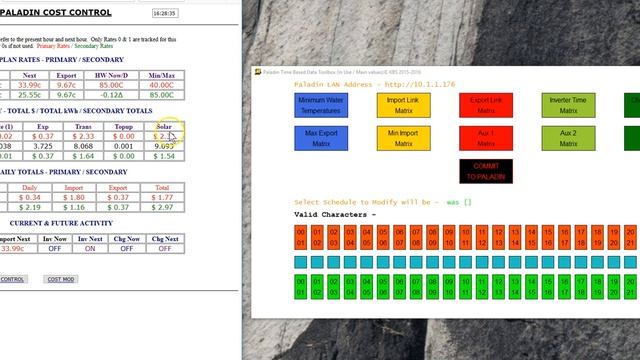Screen dimensions: 640x360
Task: Click cyan square between orange and green 00 01
Action: coord(300,262)
